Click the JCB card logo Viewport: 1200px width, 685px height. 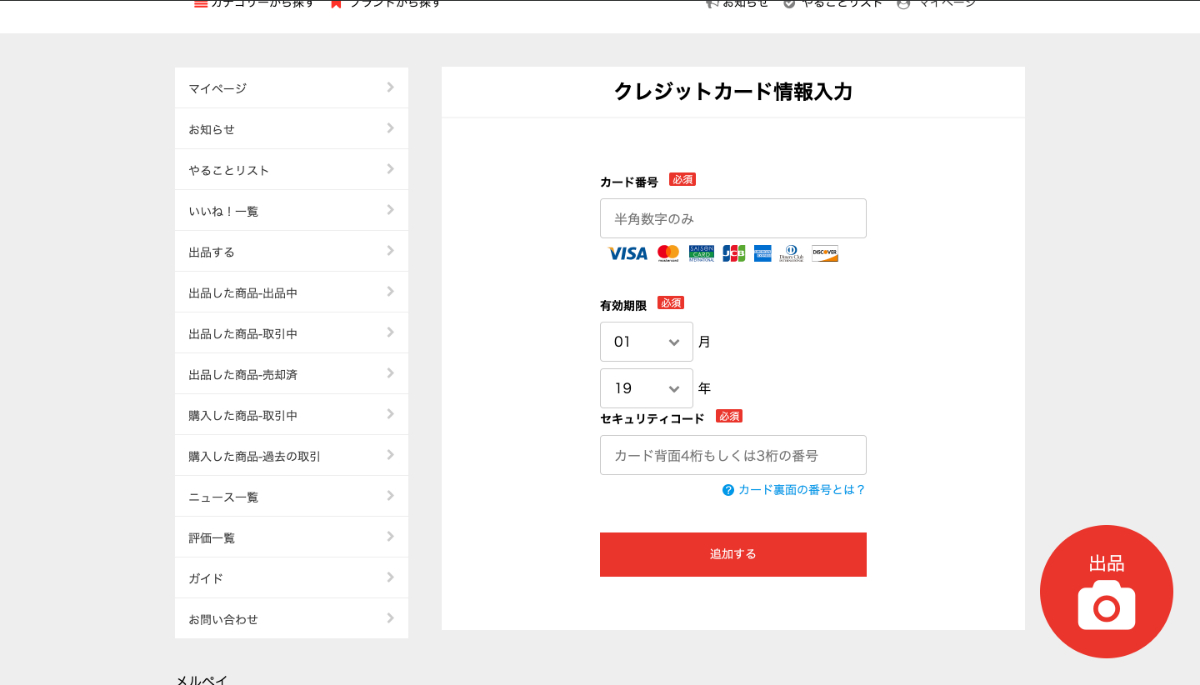(734, 254)
